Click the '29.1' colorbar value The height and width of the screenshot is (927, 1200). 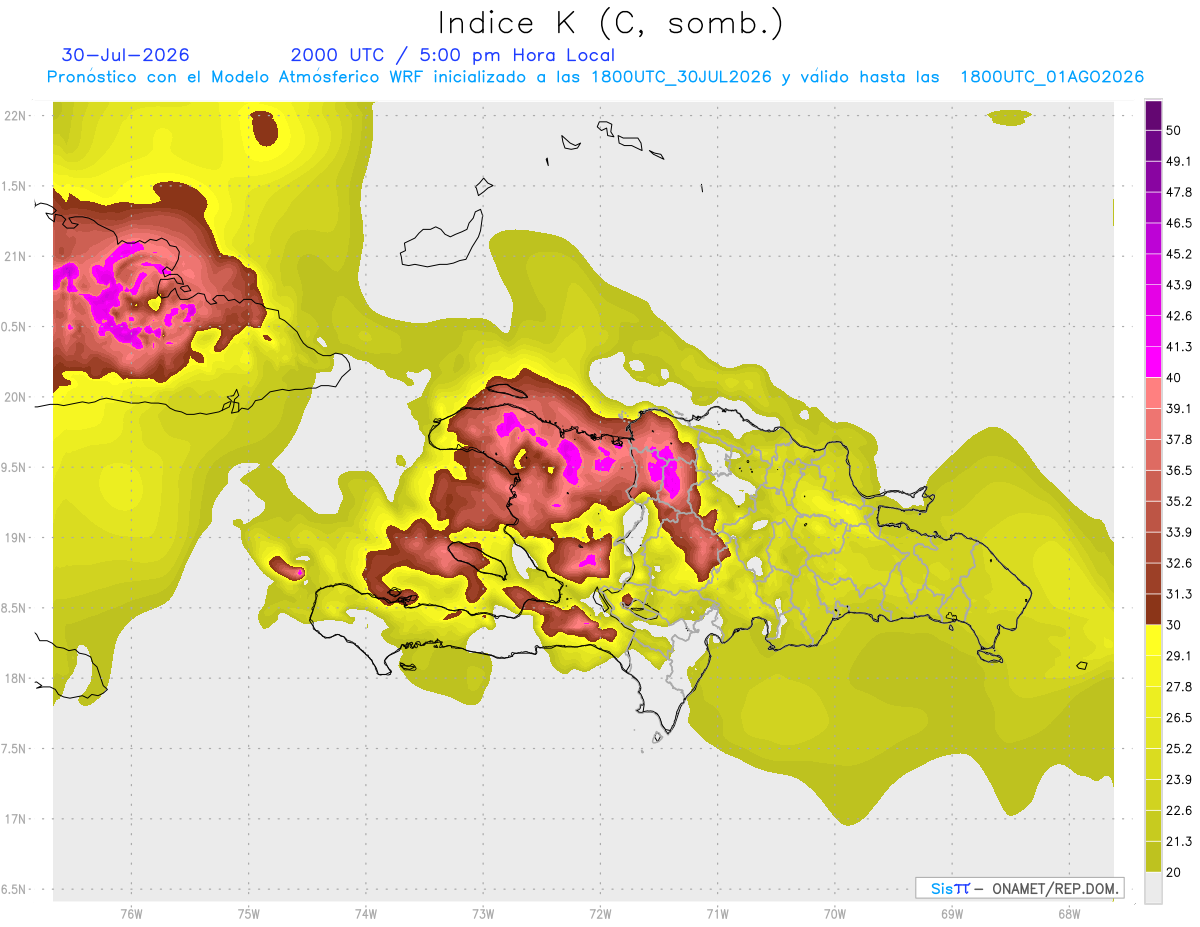point(1179,656)
